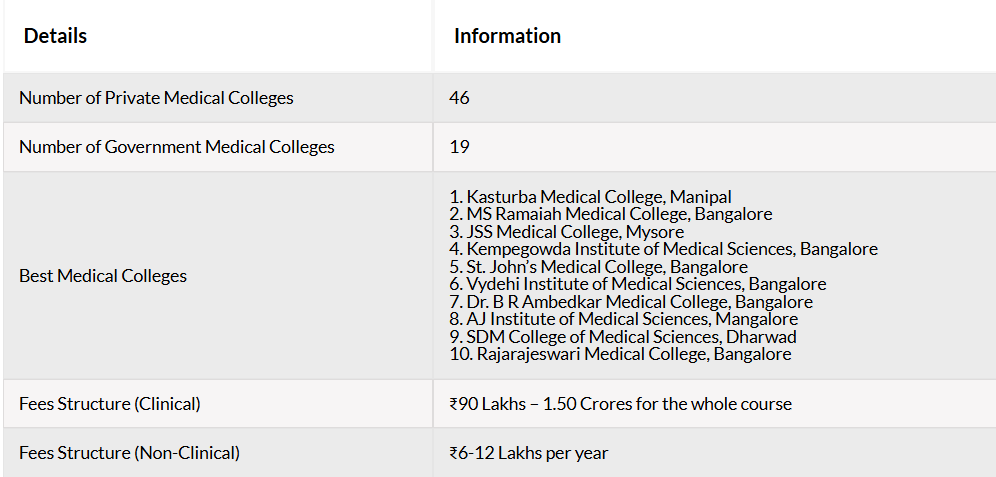Select Number of Private Medical Colleges cell
996x477 pixels.
click(218, 98)
